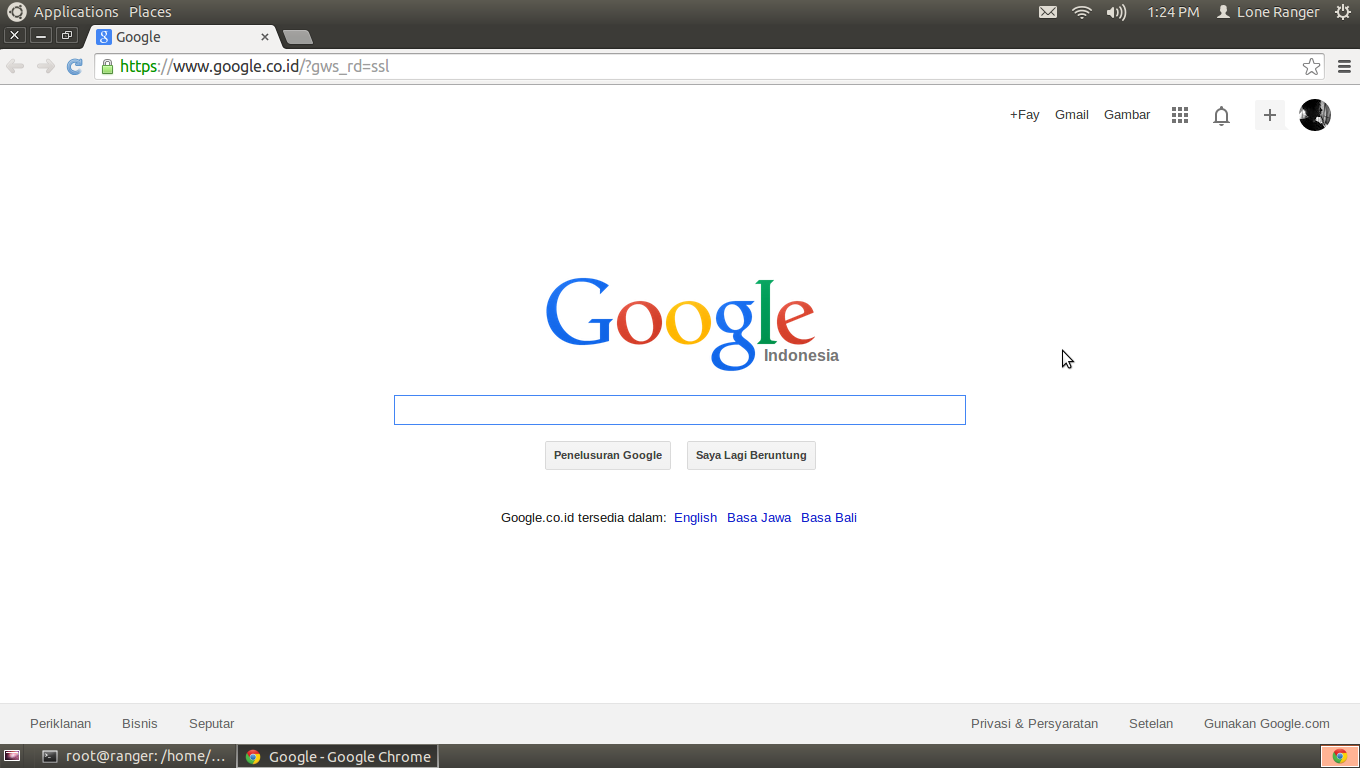Open the Bisnis footer link

(x=140, y=724)
